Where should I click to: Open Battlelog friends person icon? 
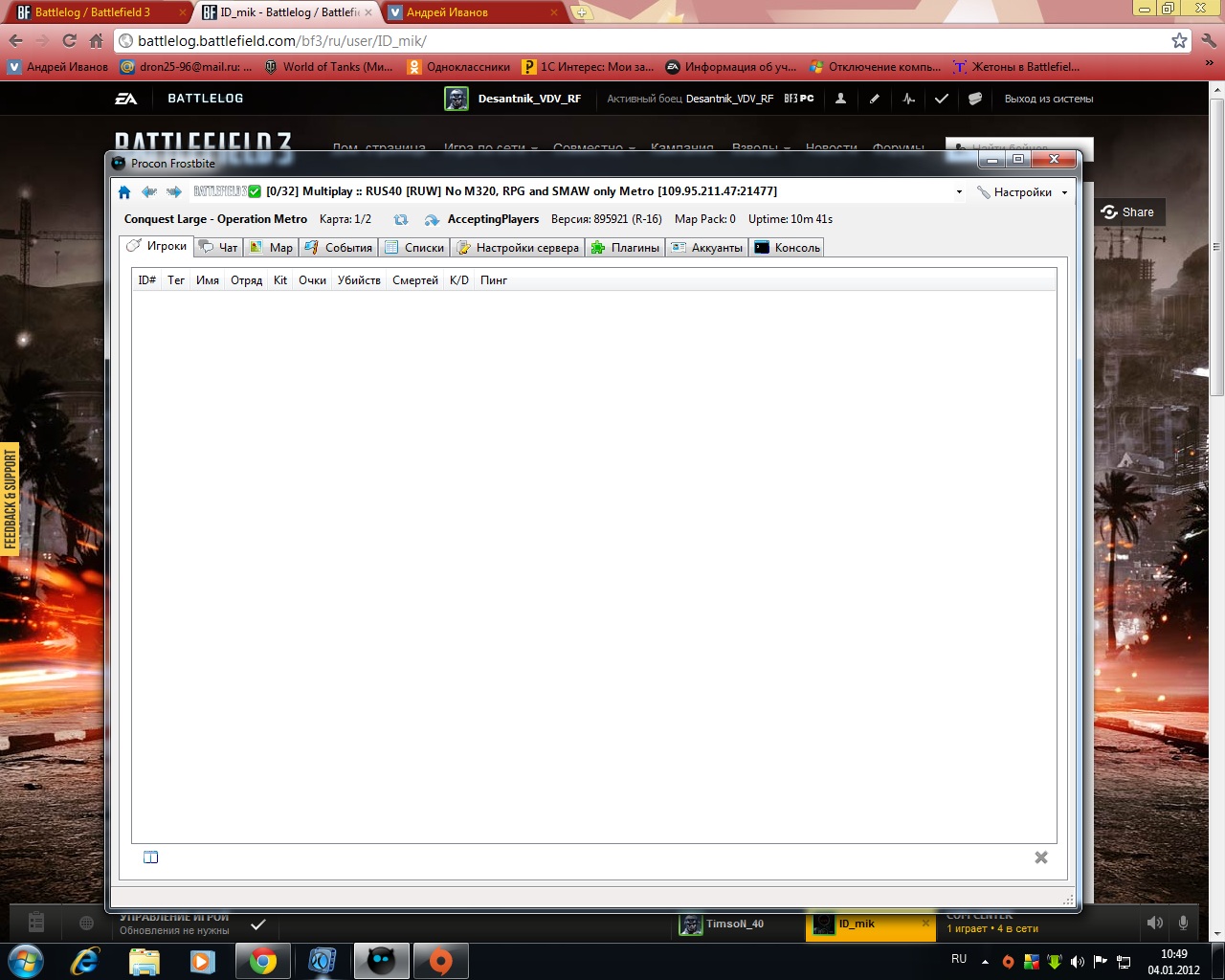point(840,99)
